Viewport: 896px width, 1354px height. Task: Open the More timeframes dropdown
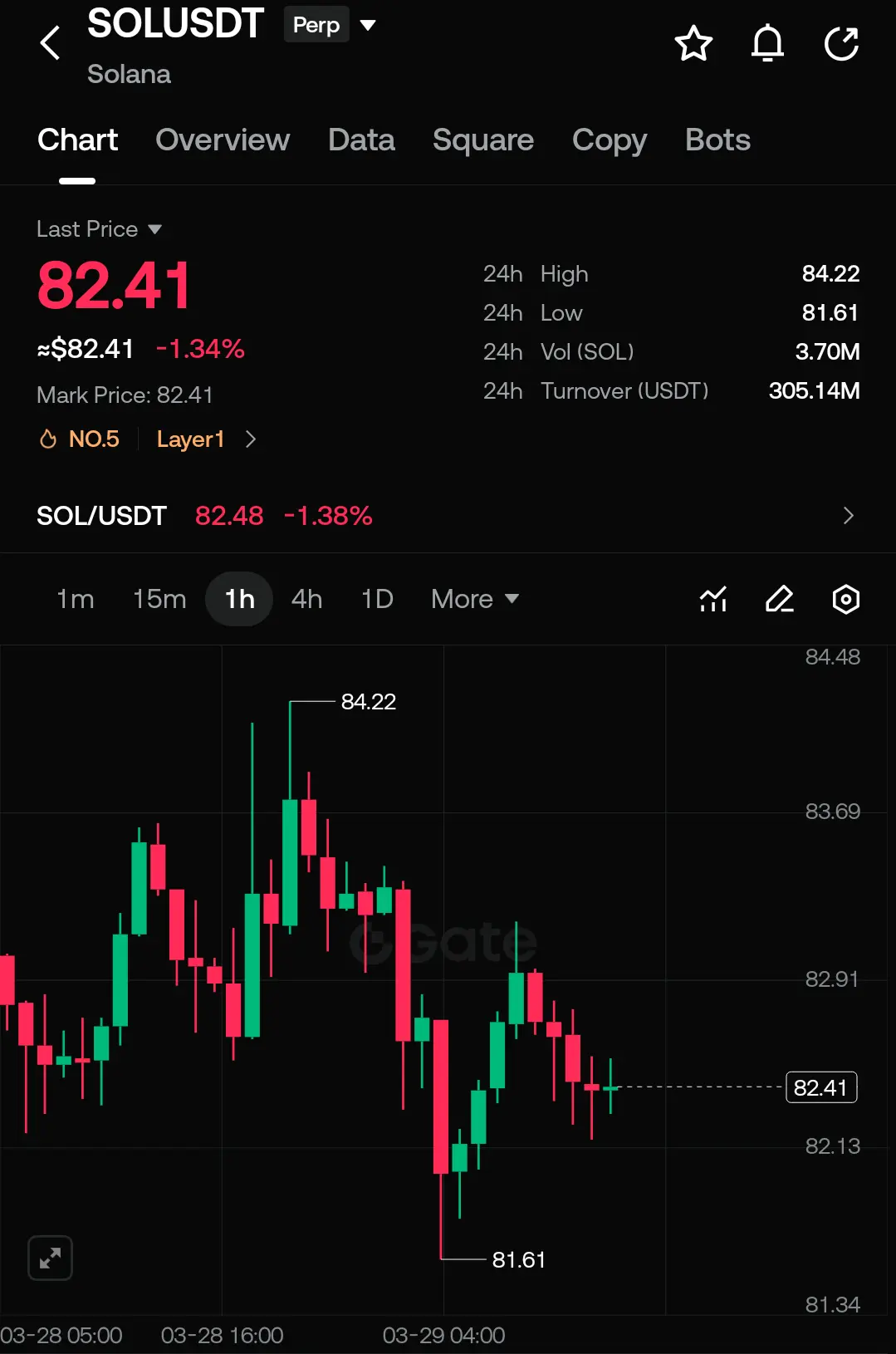[475, 599]
